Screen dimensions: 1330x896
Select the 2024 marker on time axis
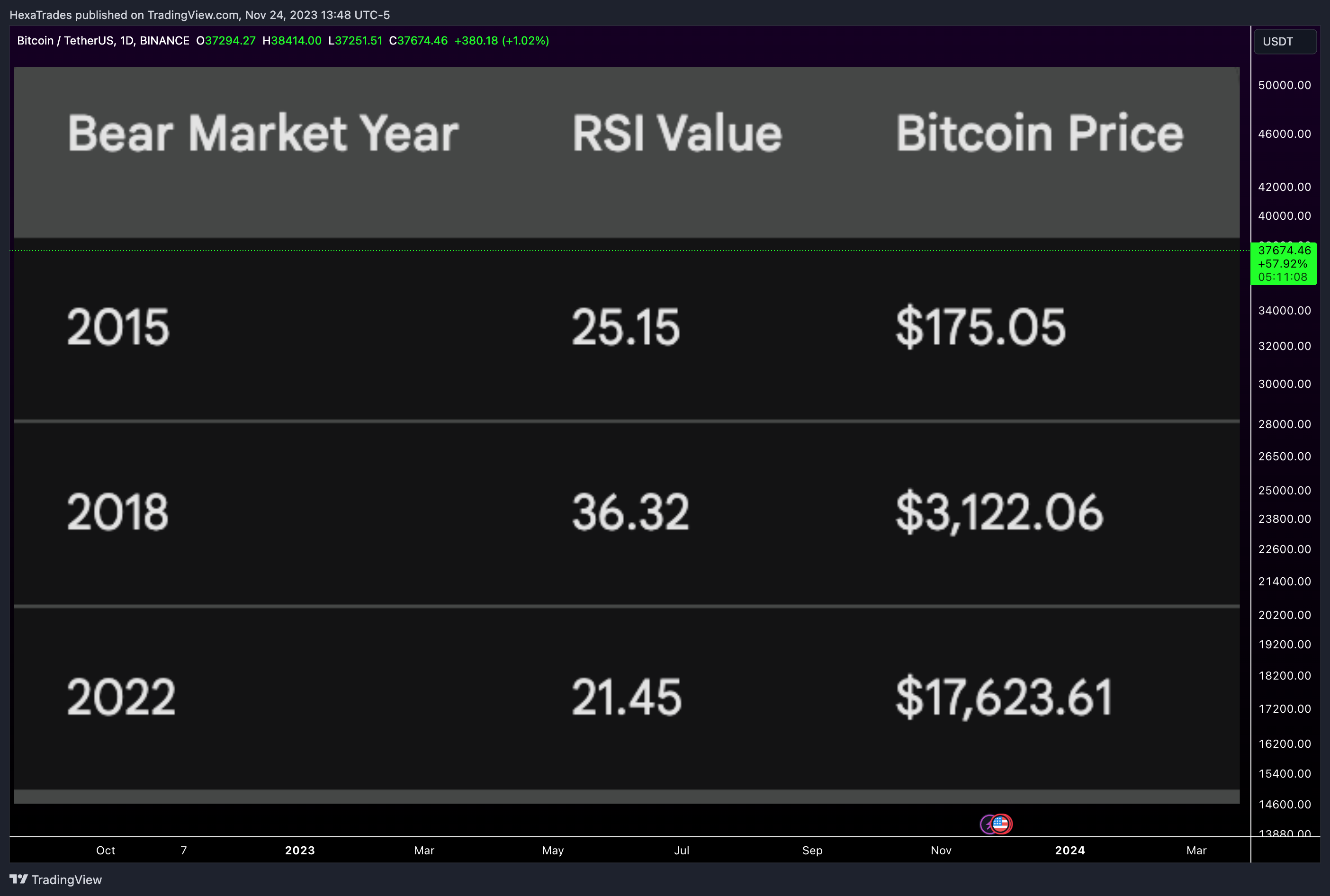click(1070, 850)
